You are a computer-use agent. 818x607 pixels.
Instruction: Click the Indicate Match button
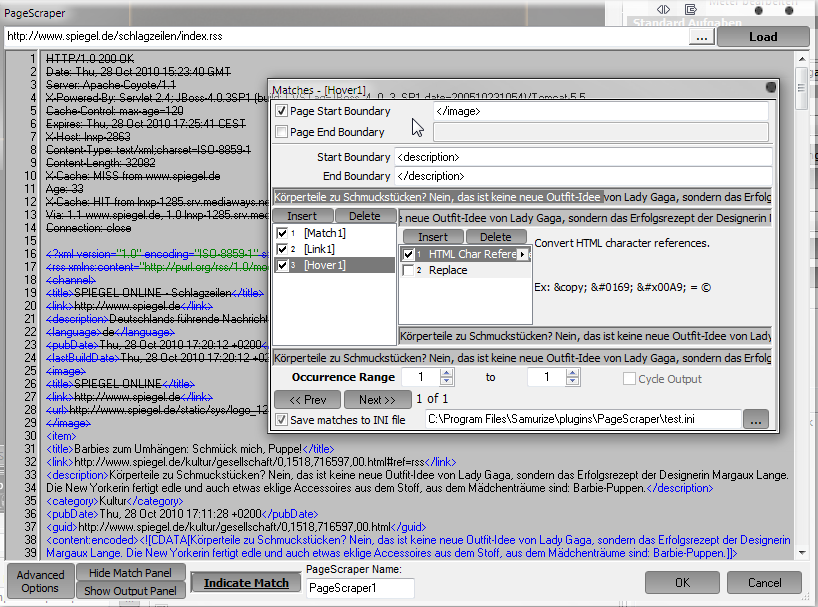(246, 583)
